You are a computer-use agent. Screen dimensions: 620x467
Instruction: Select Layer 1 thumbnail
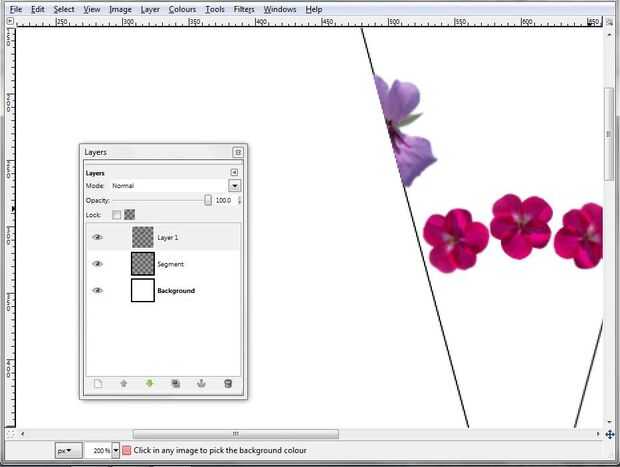[142, 237]
